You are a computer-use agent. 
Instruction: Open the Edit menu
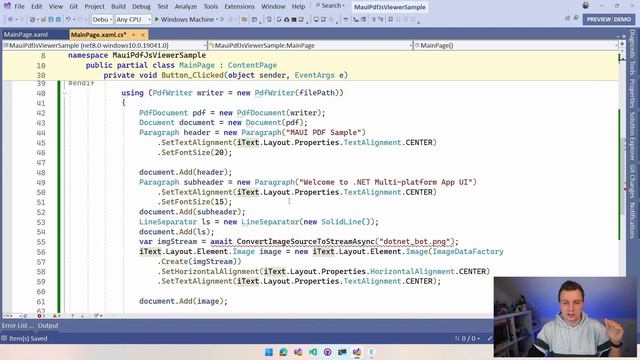click(x=37, y=7)
